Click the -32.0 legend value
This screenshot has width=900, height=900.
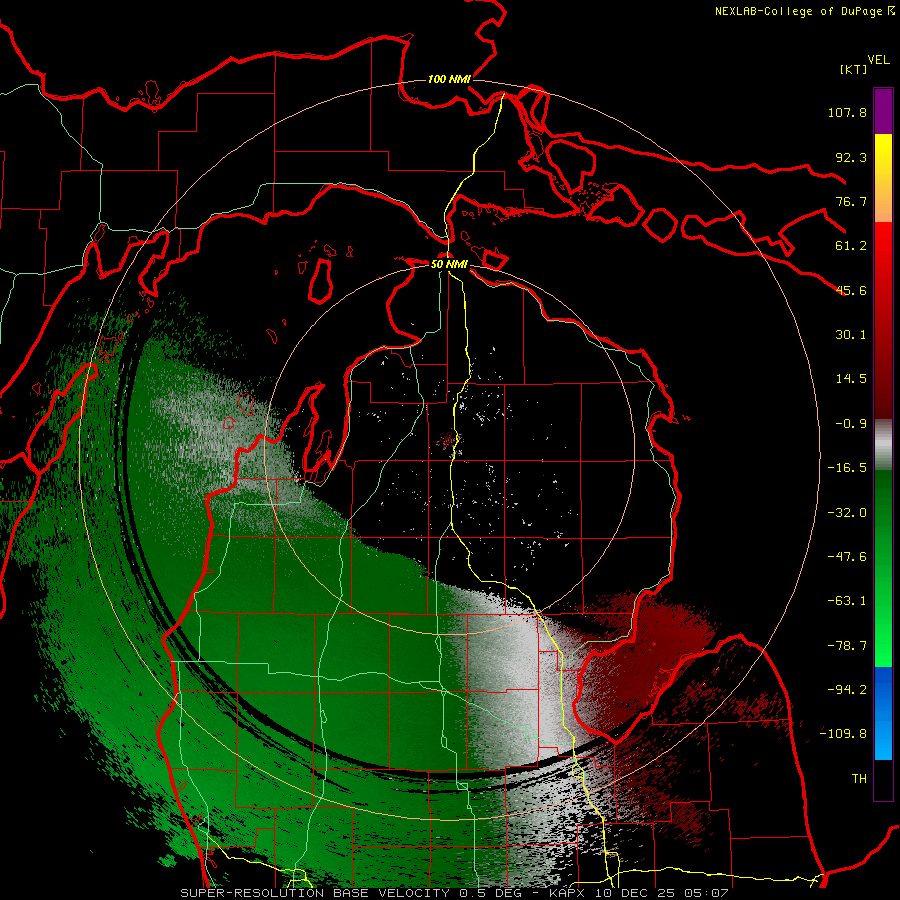point(847,513)
